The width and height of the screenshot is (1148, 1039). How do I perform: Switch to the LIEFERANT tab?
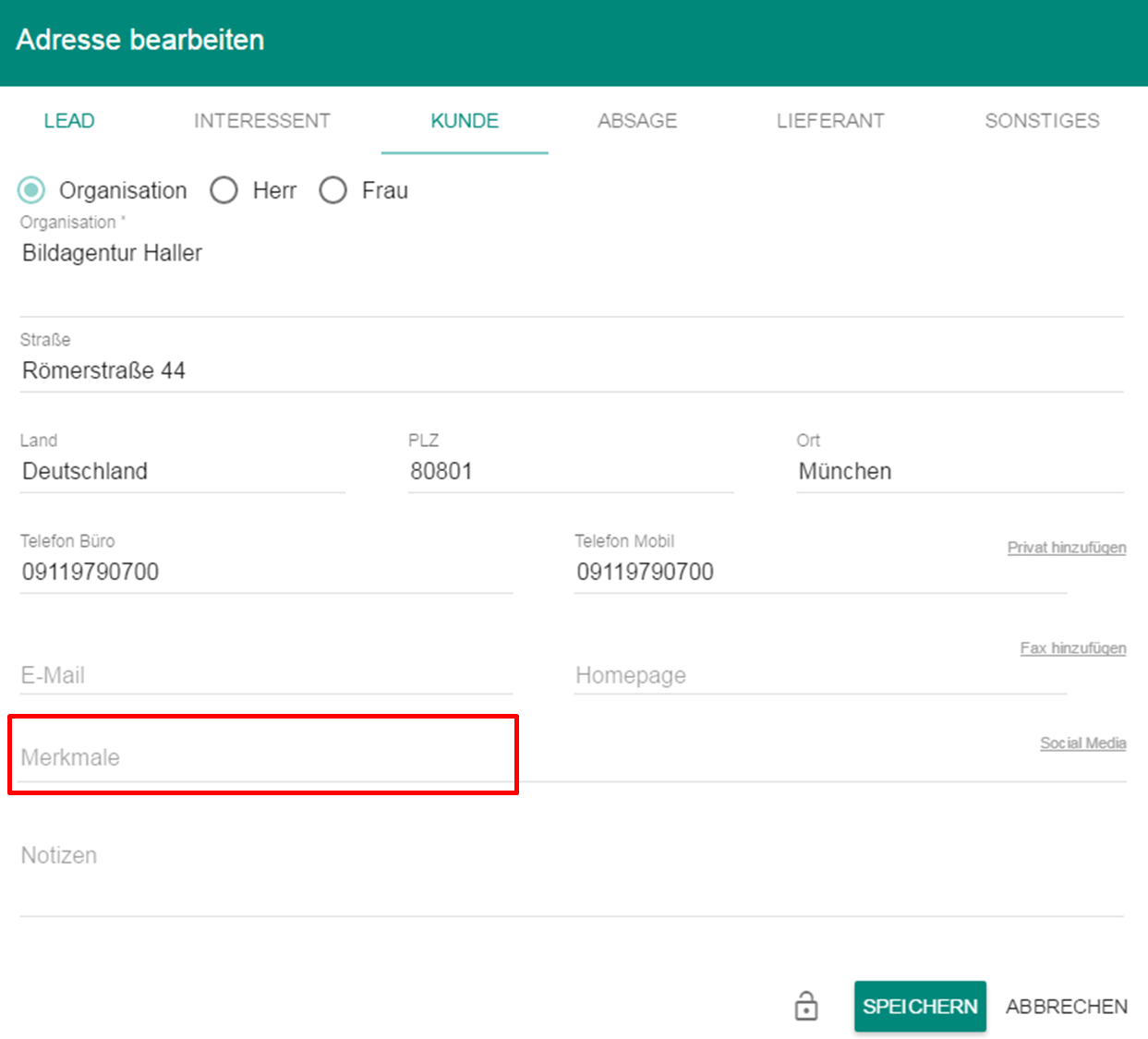(x=830, y=121)
